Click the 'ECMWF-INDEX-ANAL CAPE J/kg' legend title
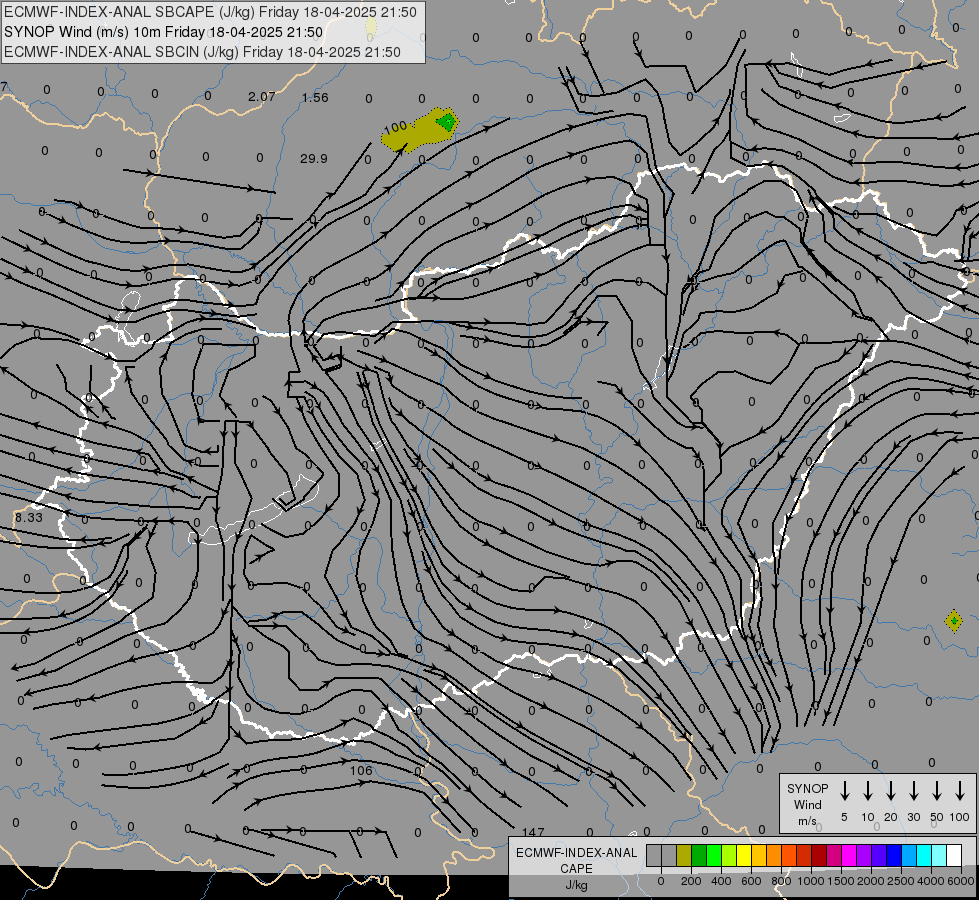 click(576, 869)
